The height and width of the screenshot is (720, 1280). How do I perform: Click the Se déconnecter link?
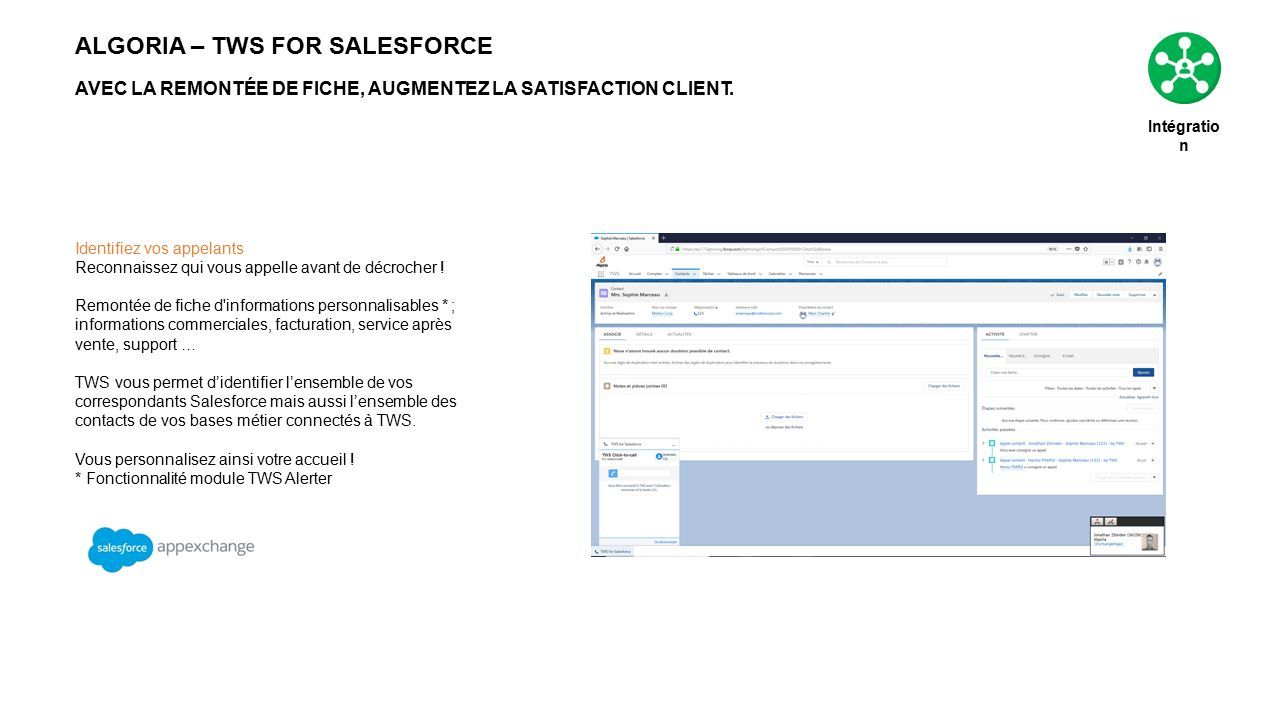[x=665, y=542]
